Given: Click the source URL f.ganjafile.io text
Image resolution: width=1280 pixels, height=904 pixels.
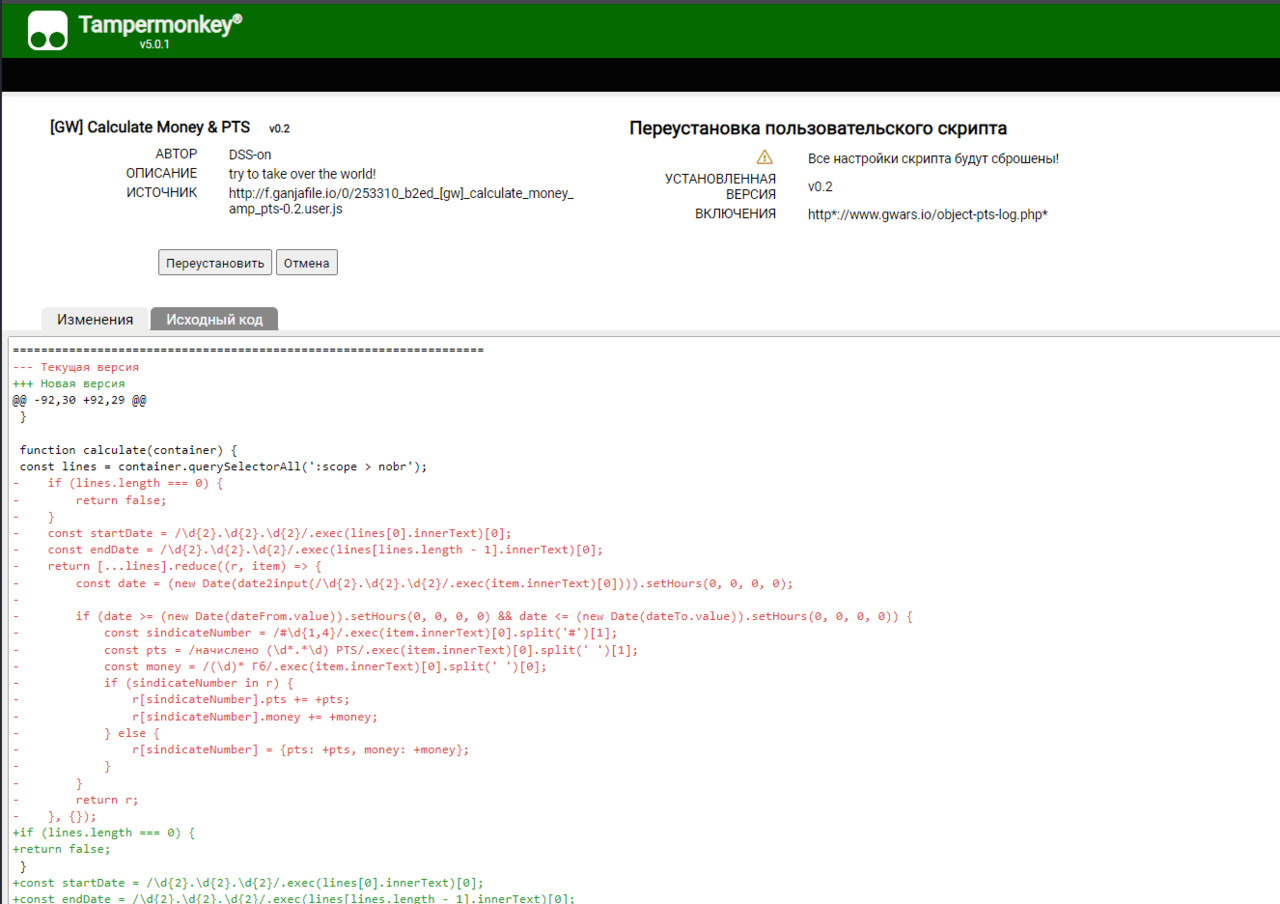Looking at the screenshot, I should [401, 201].
